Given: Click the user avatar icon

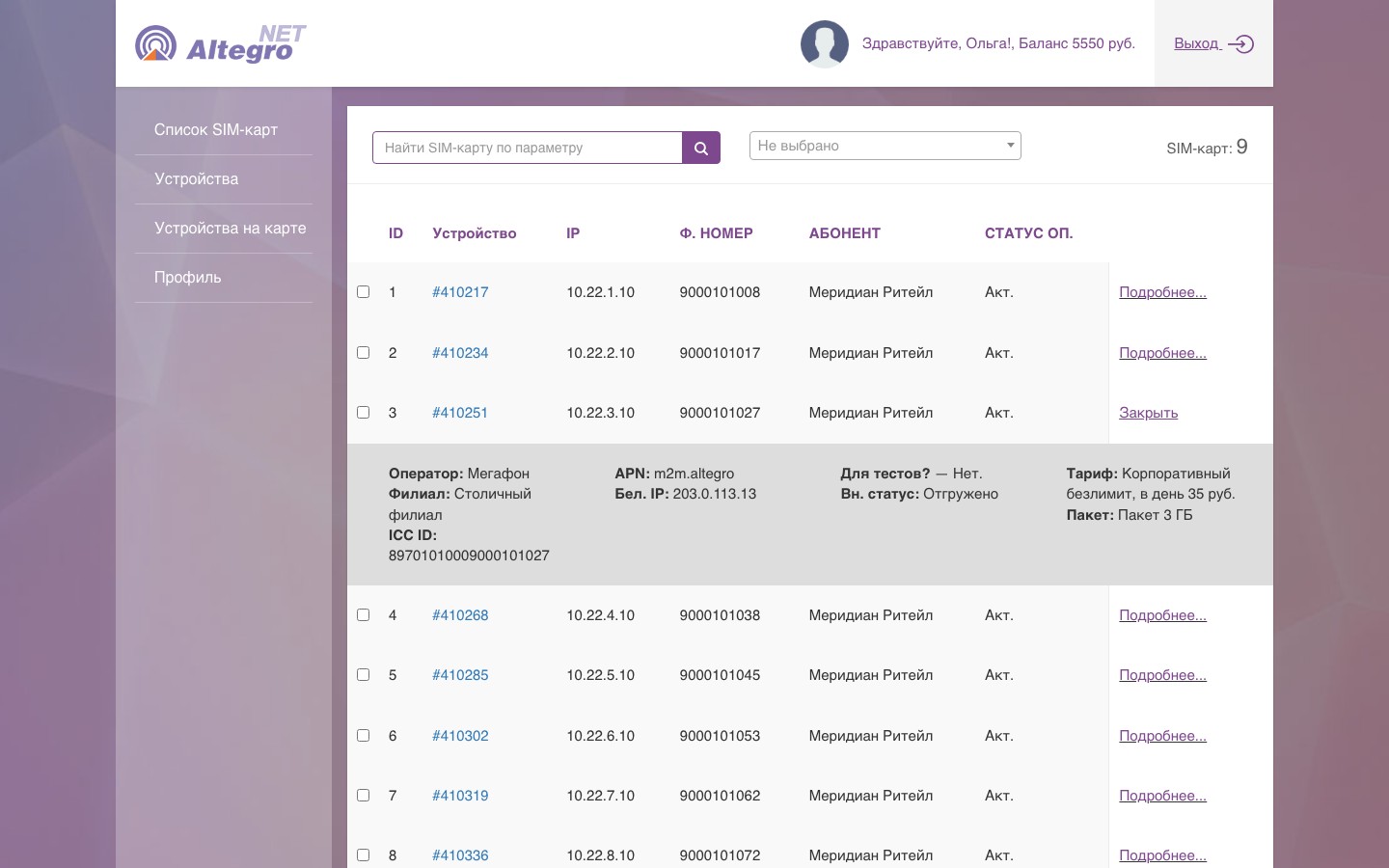Looking at the screenshot, I should pos(825,43).
